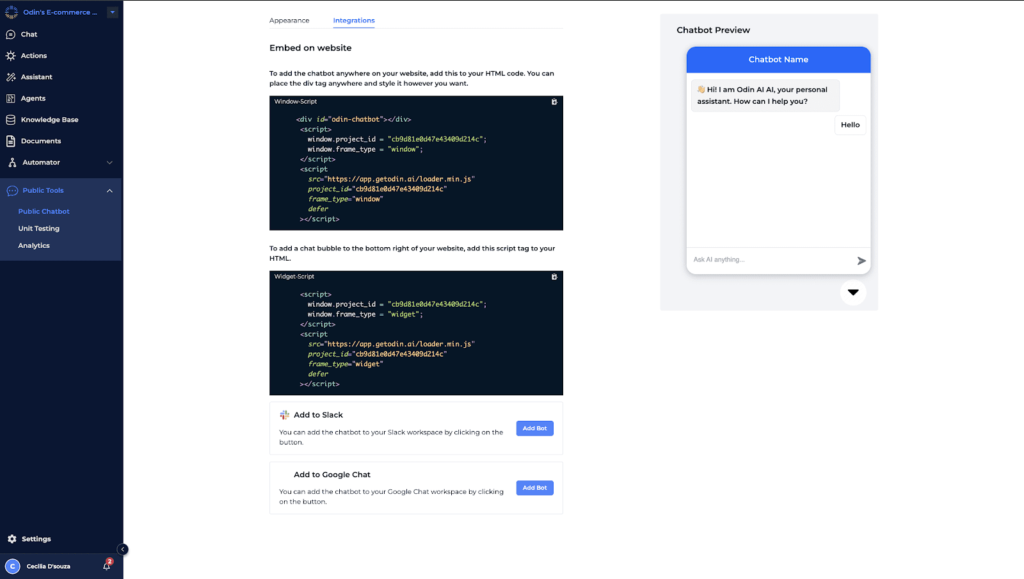1024x579 pixels.
Task: Collapse the Public Tools section
Action: coord(110,190)
